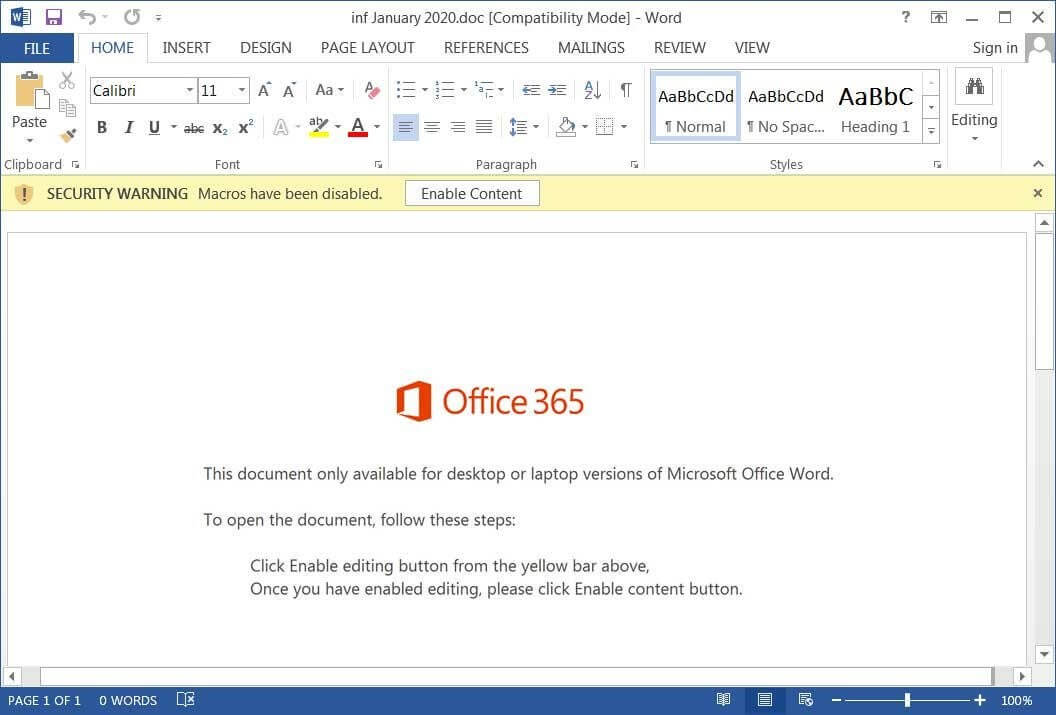Click the Cut scissors icon

tap(67, 81)
